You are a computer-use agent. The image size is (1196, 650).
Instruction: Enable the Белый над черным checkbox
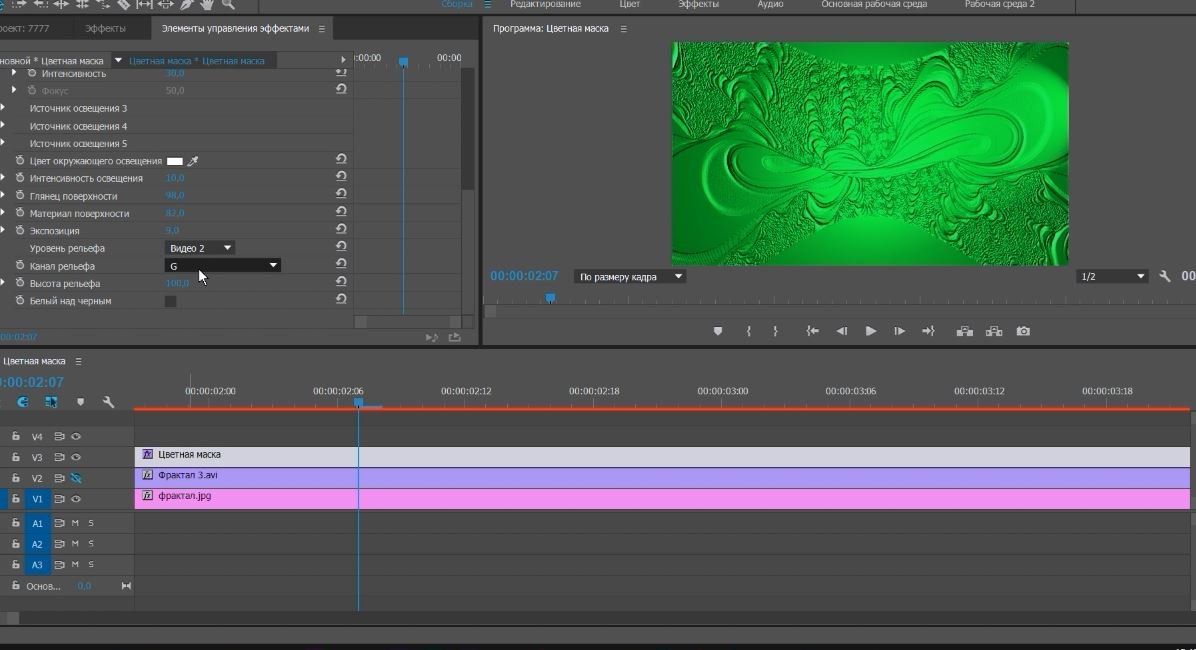[x=170, y=301]
